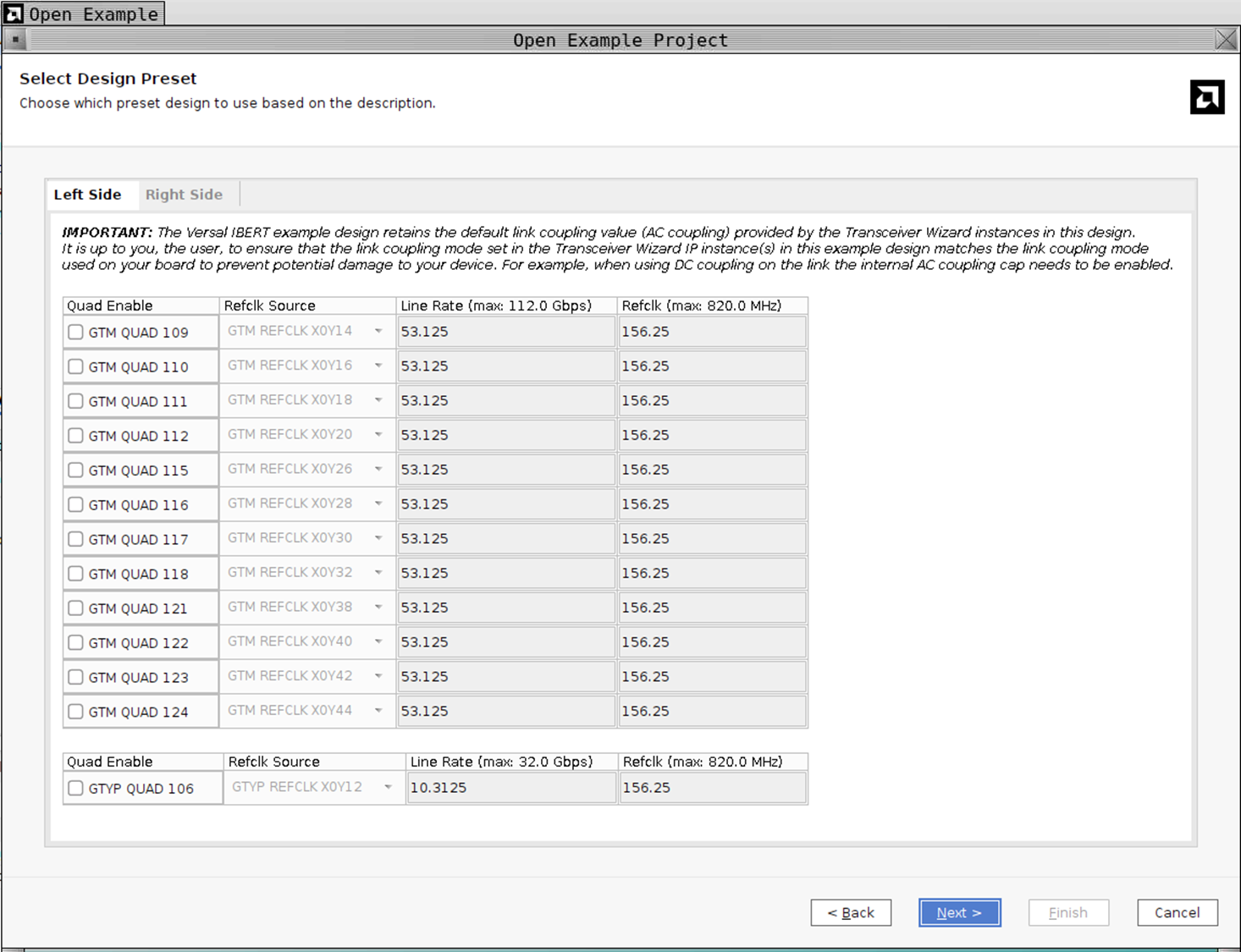Go back with the Back button
This screenshot has height=952, width=1241.
(851, 912)
